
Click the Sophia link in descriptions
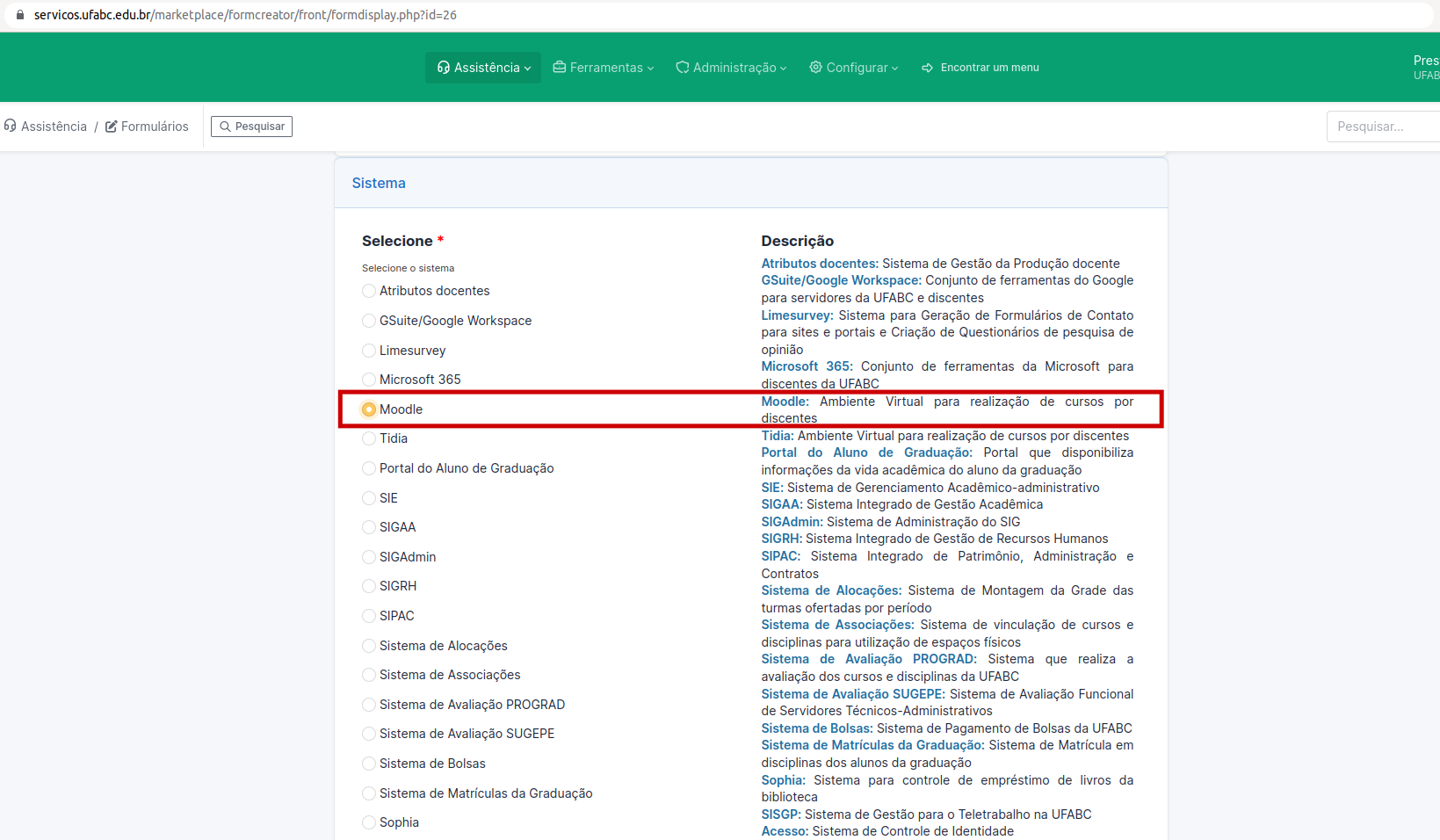coord(781,780)
